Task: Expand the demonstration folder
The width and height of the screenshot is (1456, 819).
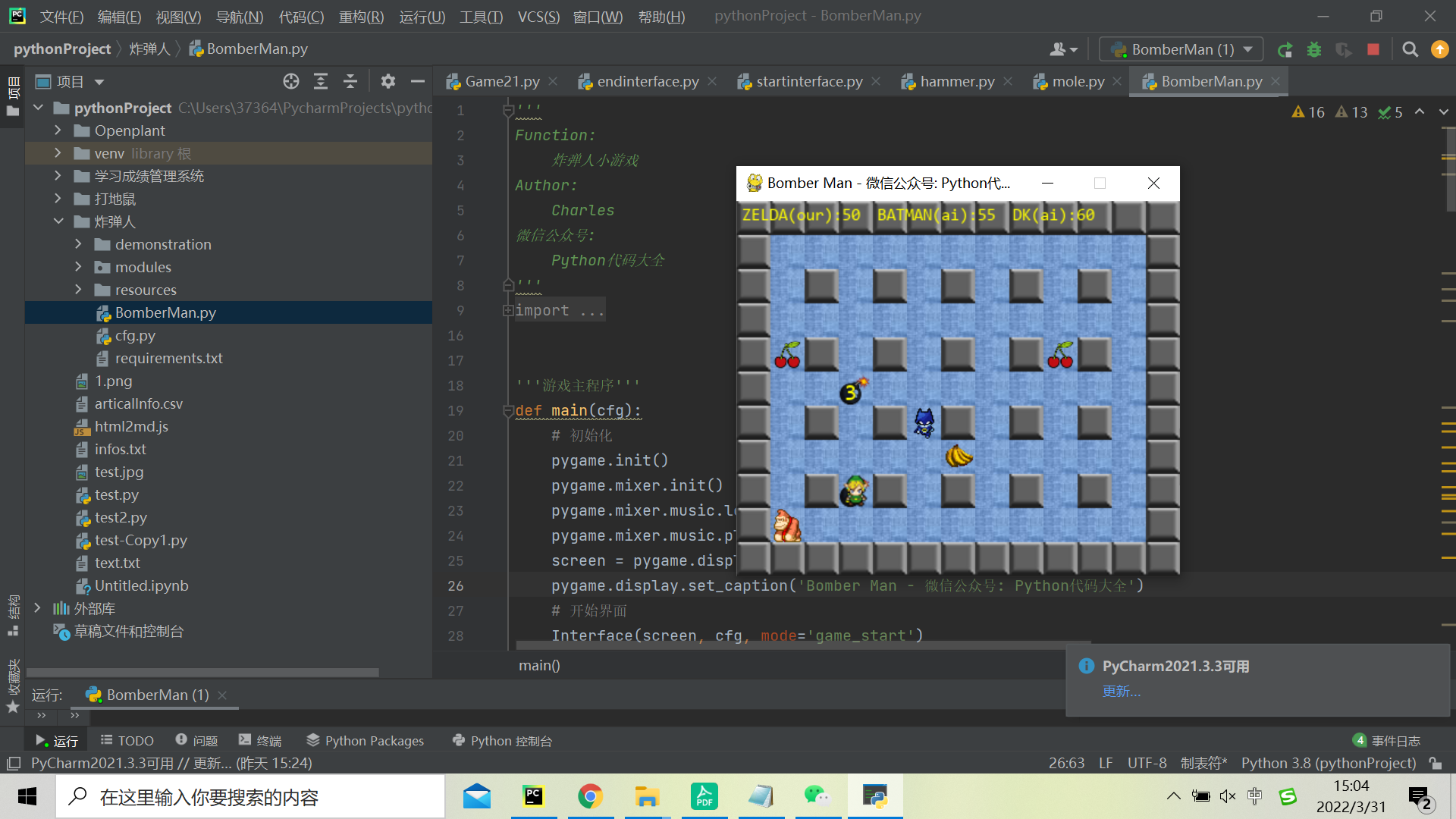Action: pyautogui.click(x=78, y=244)
